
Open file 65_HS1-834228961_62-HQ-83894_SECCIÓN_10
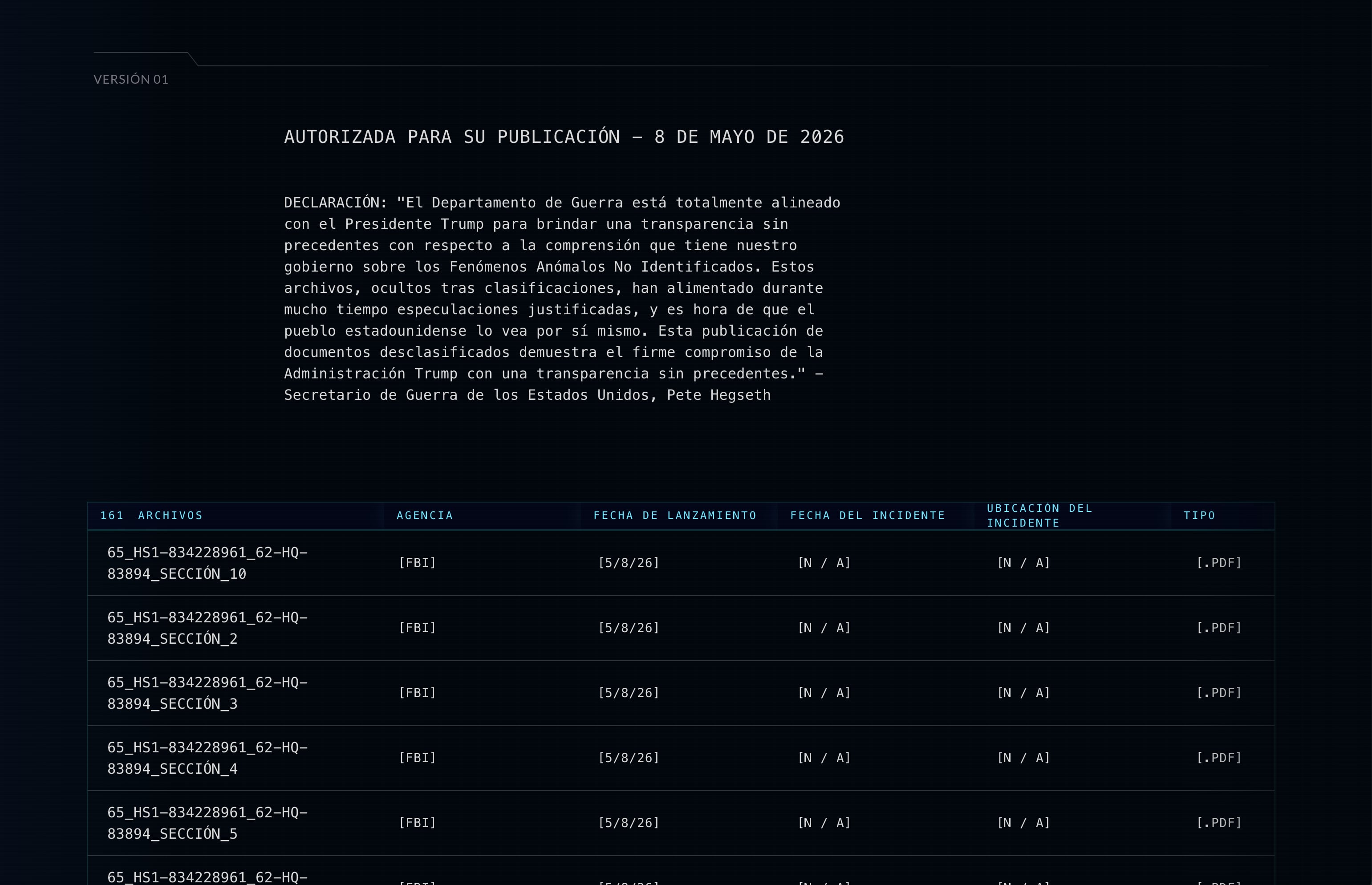(208, 563)
